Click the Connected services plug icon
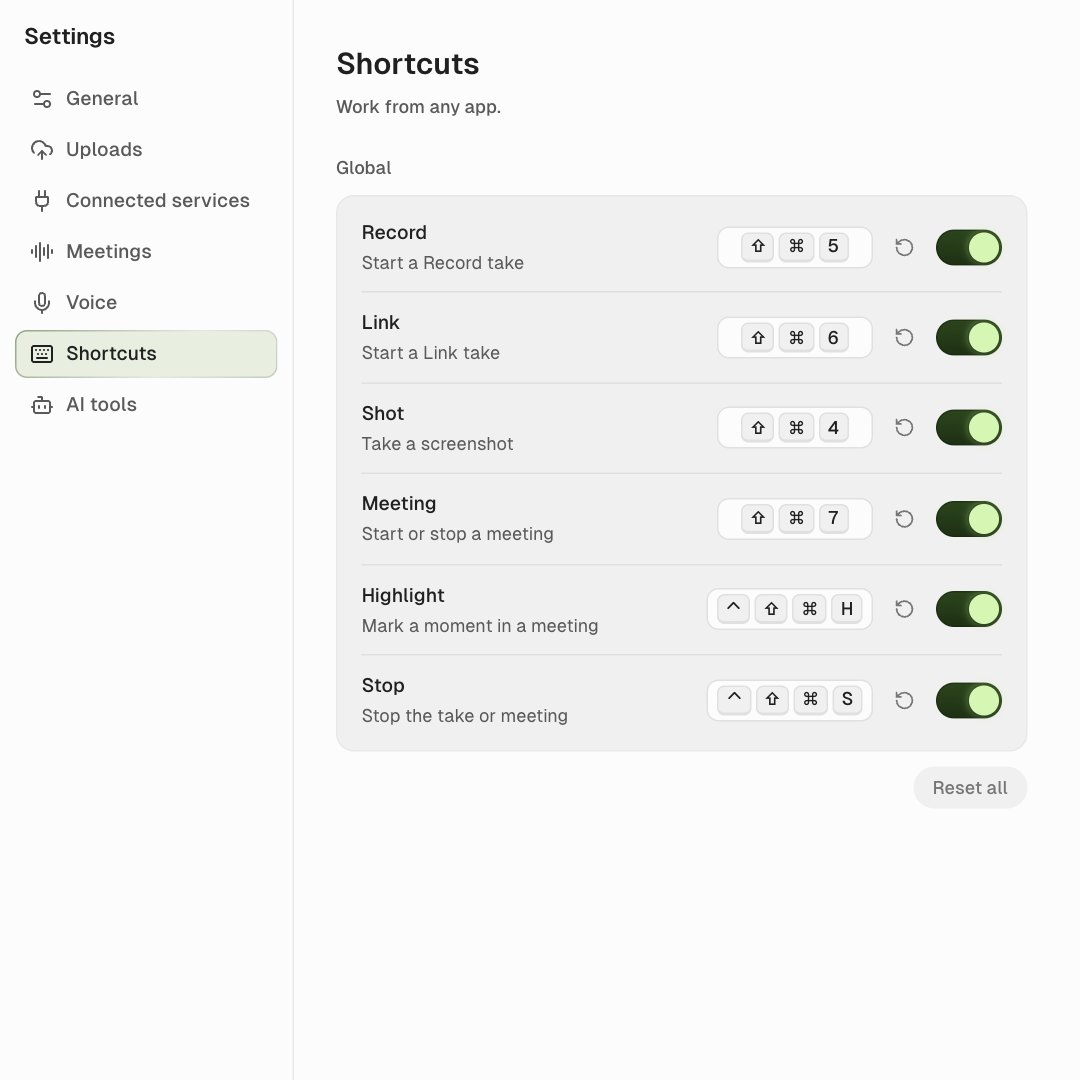The height and width of the screenshot is (1080, 1080). tap(42, 200)
